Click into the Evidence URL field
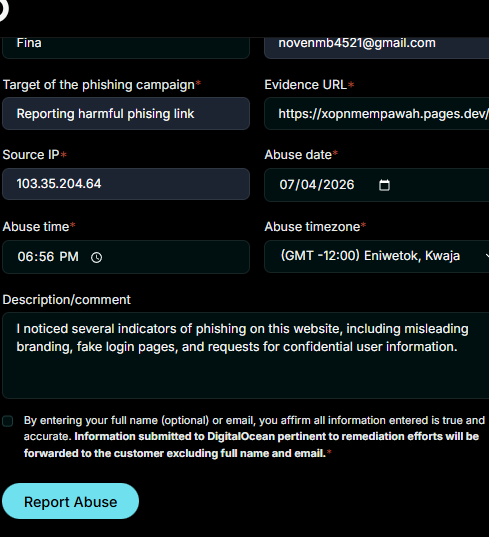Viewport: 489px width, 537px height. pyautogui.click(x=377, y=113)
